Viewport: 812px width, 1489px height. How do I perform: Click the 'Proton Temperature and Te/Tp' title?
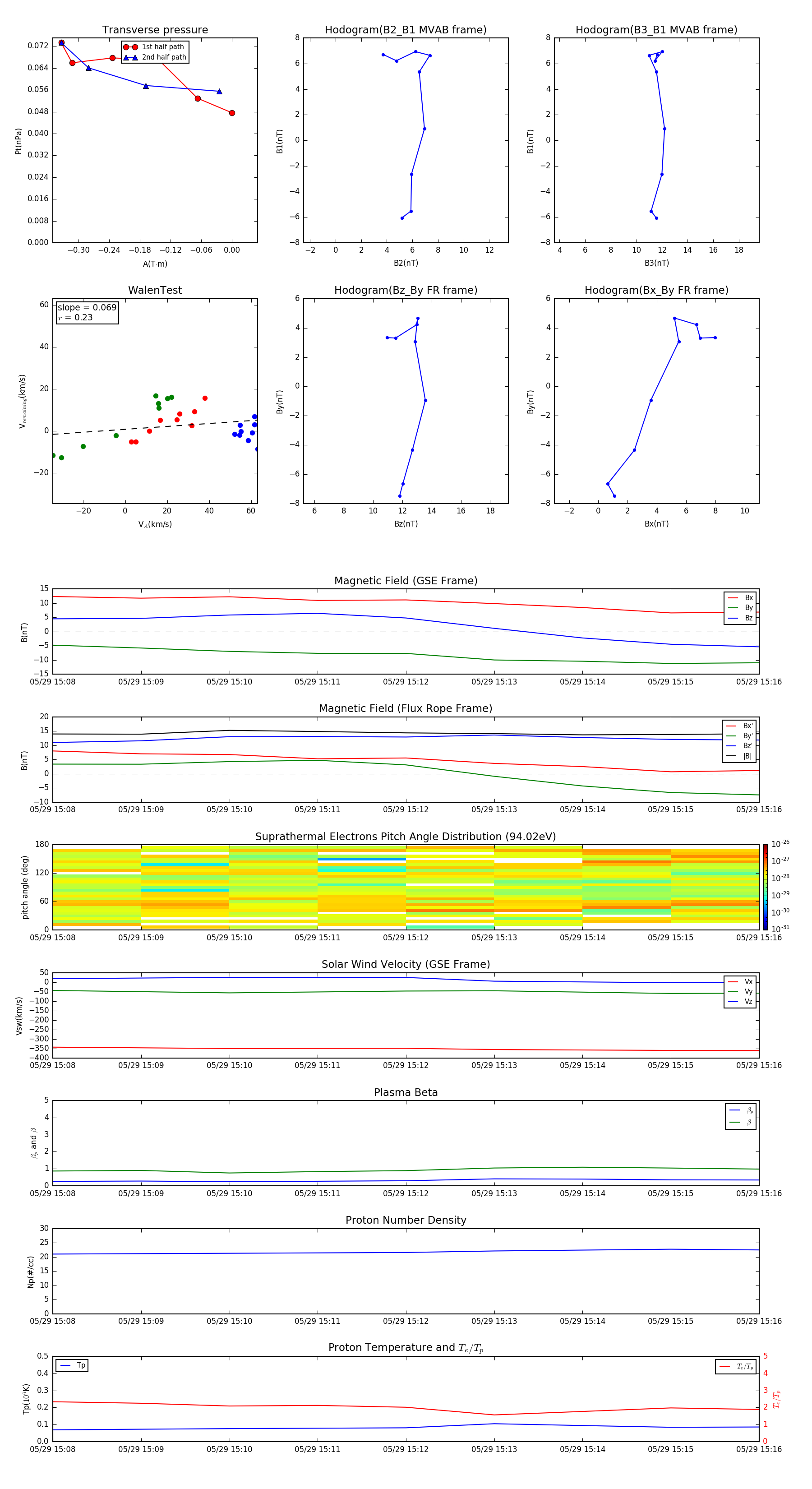406,1348
